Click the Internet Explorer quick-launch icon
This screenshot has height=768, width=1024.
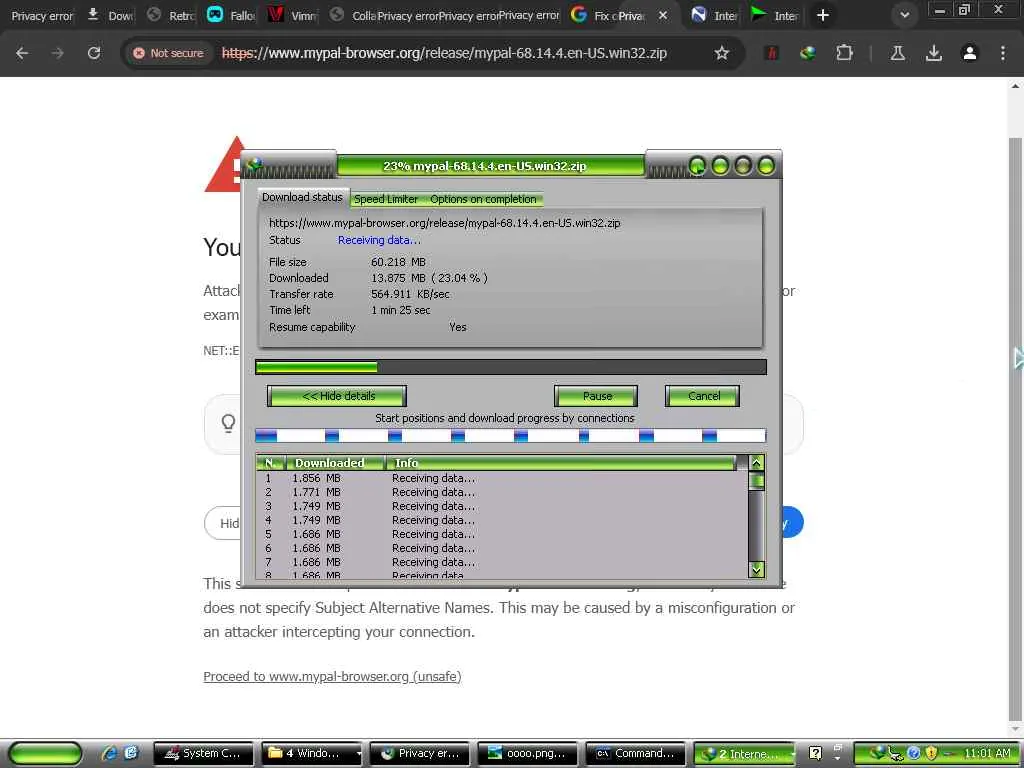tap(109, 753)
